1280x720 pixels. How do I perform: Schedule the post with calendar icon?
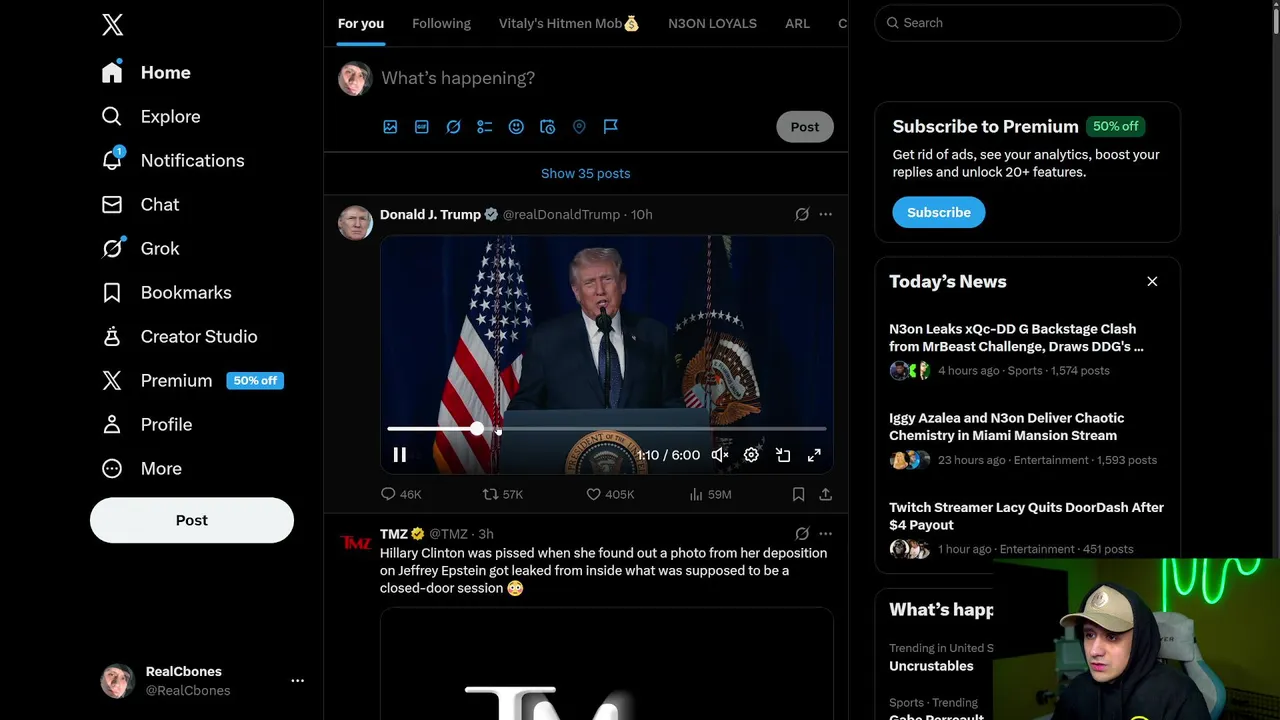547,127
